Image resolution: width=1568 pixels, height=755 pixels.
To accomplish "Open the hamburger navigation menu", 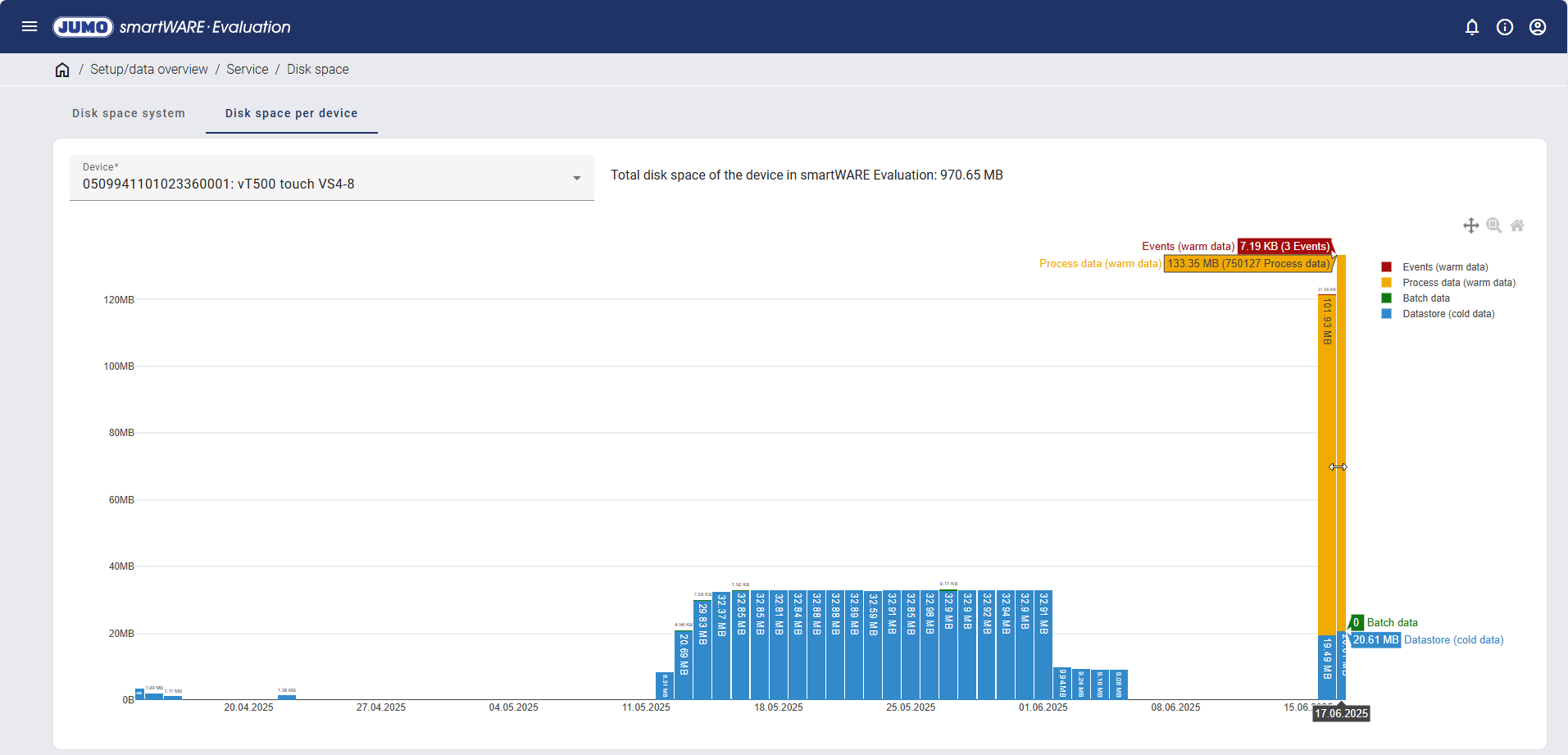I will tap(30, 26).
